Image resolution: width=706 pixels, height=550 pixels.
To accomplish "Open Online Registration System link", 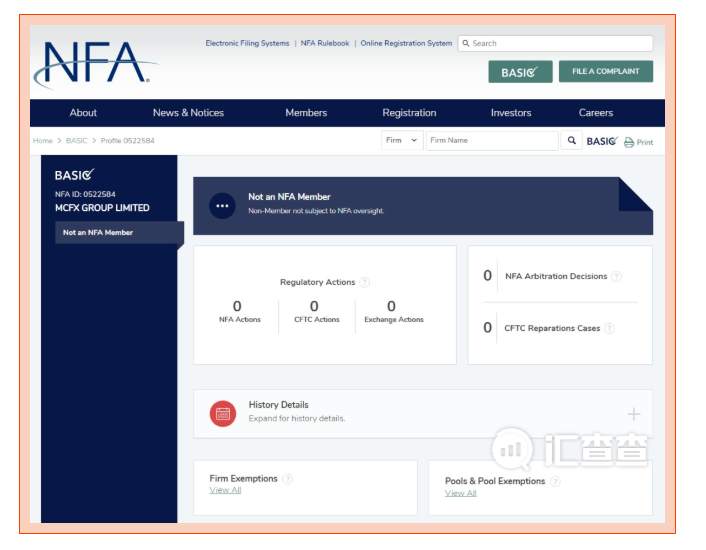I will pos(406,43).
